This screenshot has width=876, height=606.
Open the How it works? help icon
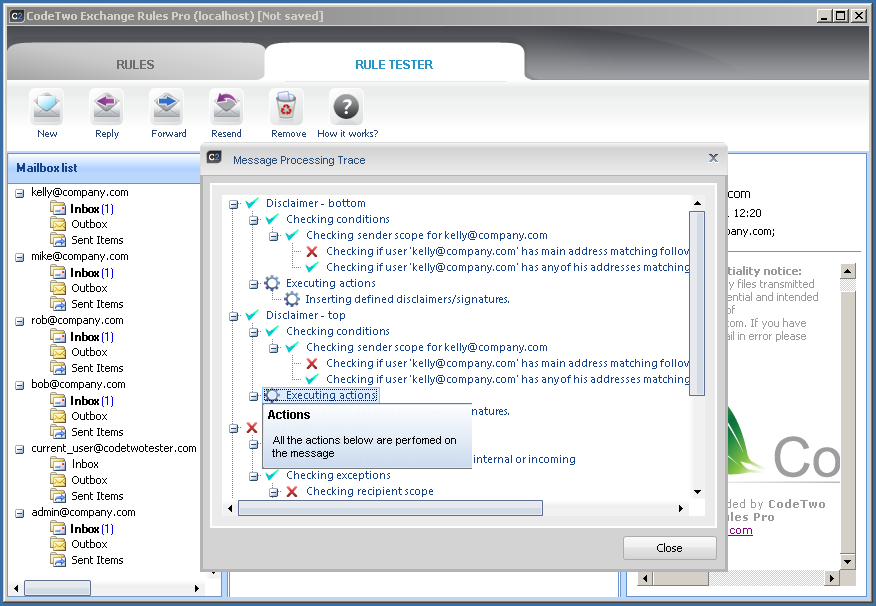tap(346, 107)
